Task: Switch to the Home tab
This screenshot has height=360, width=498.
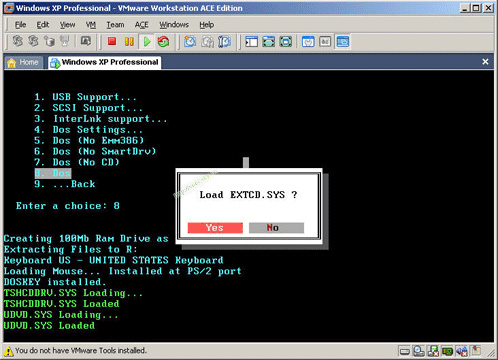Action: pos(23,62)
